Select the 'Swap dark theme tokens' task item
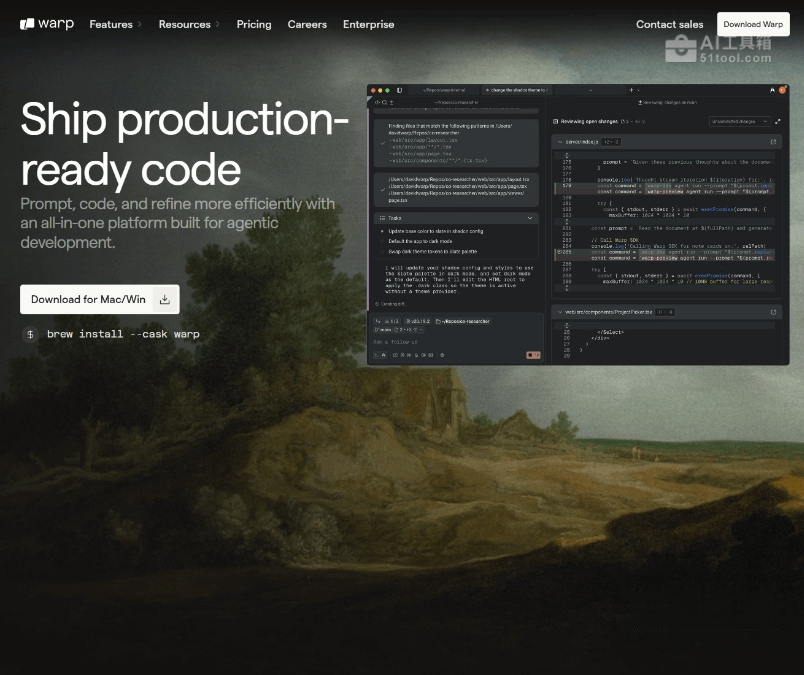This screenshot has width=804, height=675. [435, 251]
